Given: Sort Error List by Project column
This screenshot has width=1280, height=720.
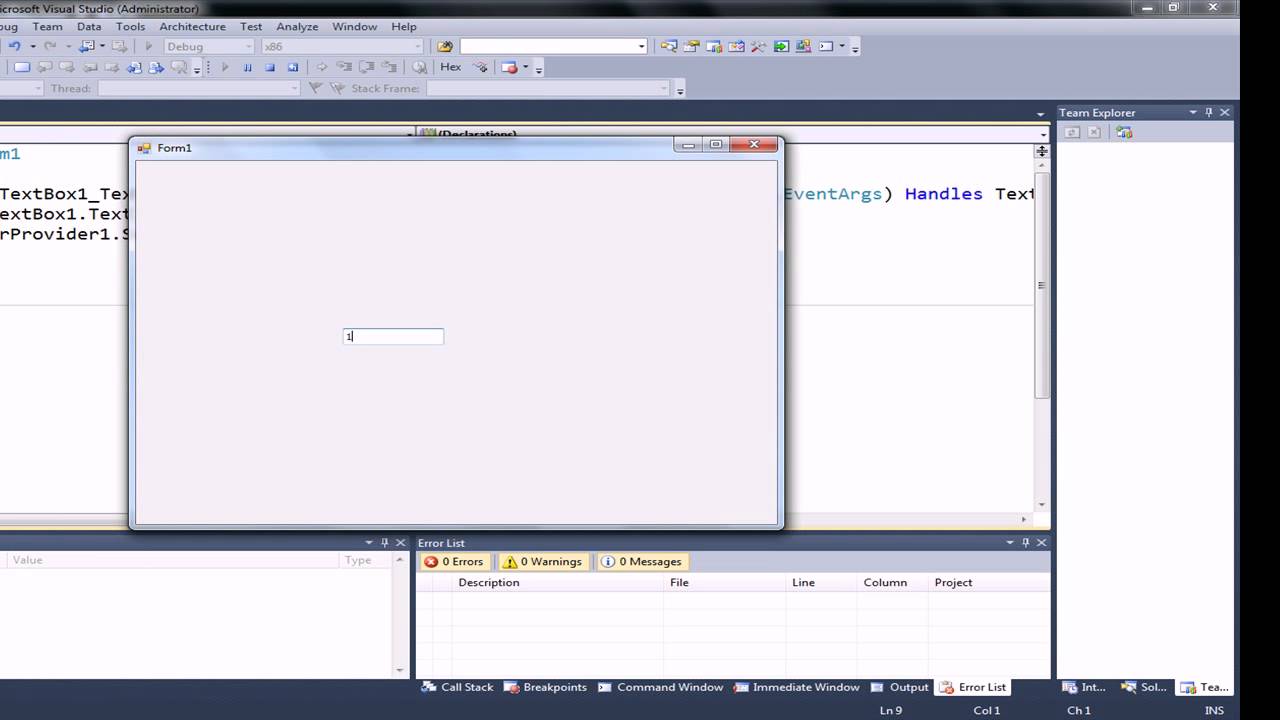Looking at the screenshot, I should pyautogui.click(x=988, y=582).
